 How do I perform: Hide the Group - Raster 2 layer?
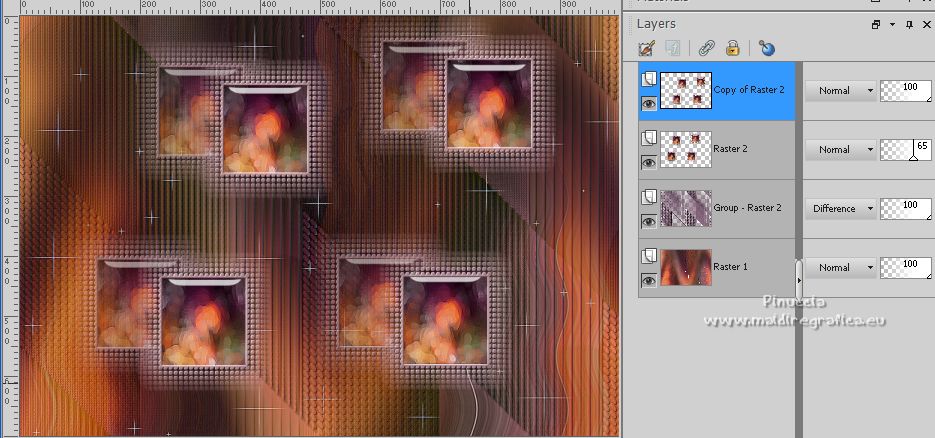[x=649, y=221]
